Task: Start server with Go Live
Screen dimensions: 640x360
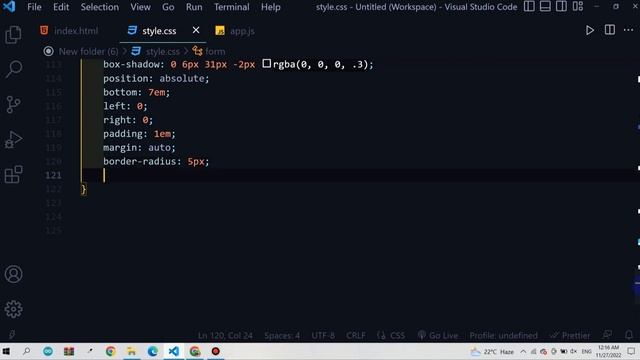Action: click(438, 336)
